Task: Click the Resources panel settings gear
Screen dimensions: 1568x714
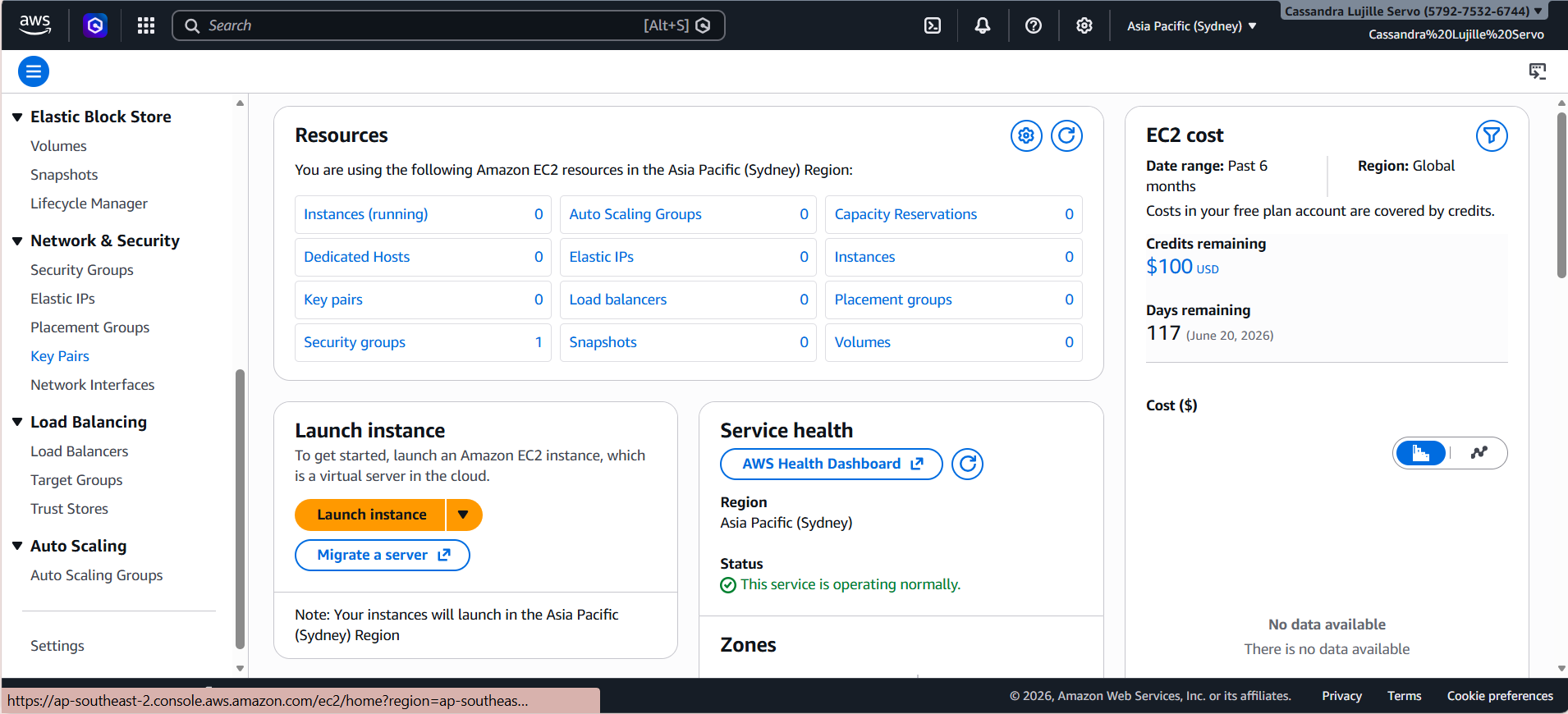Action: pyautogui.click(x=1026, y=135)
